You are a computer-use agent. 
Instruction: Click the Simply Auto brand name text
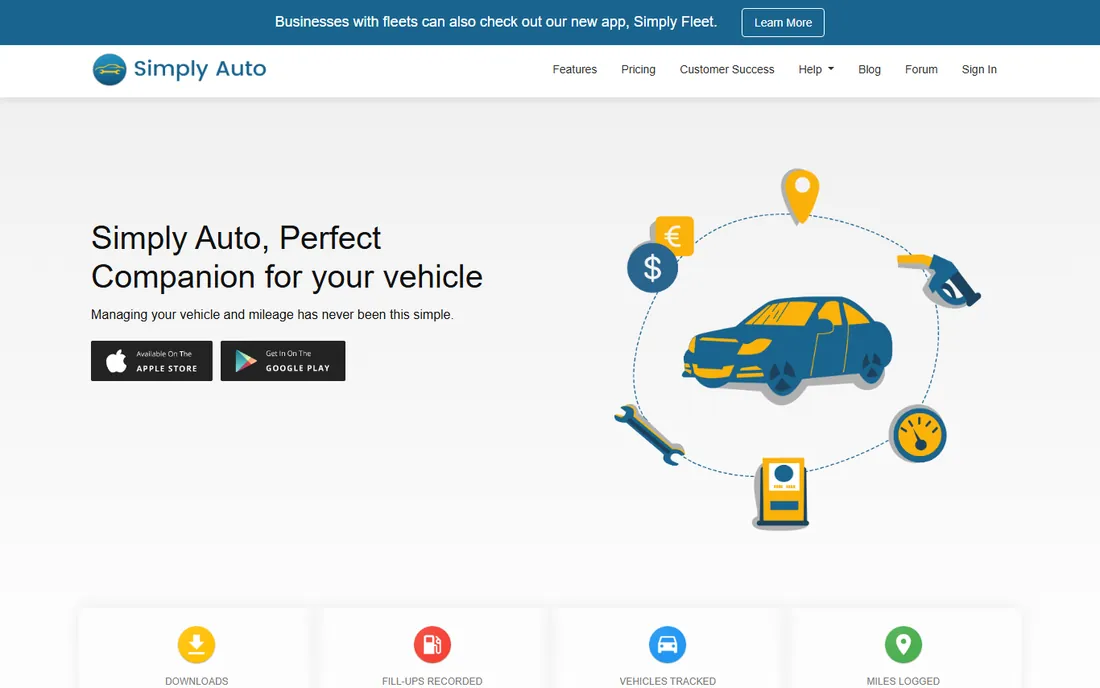coord(200,69)
